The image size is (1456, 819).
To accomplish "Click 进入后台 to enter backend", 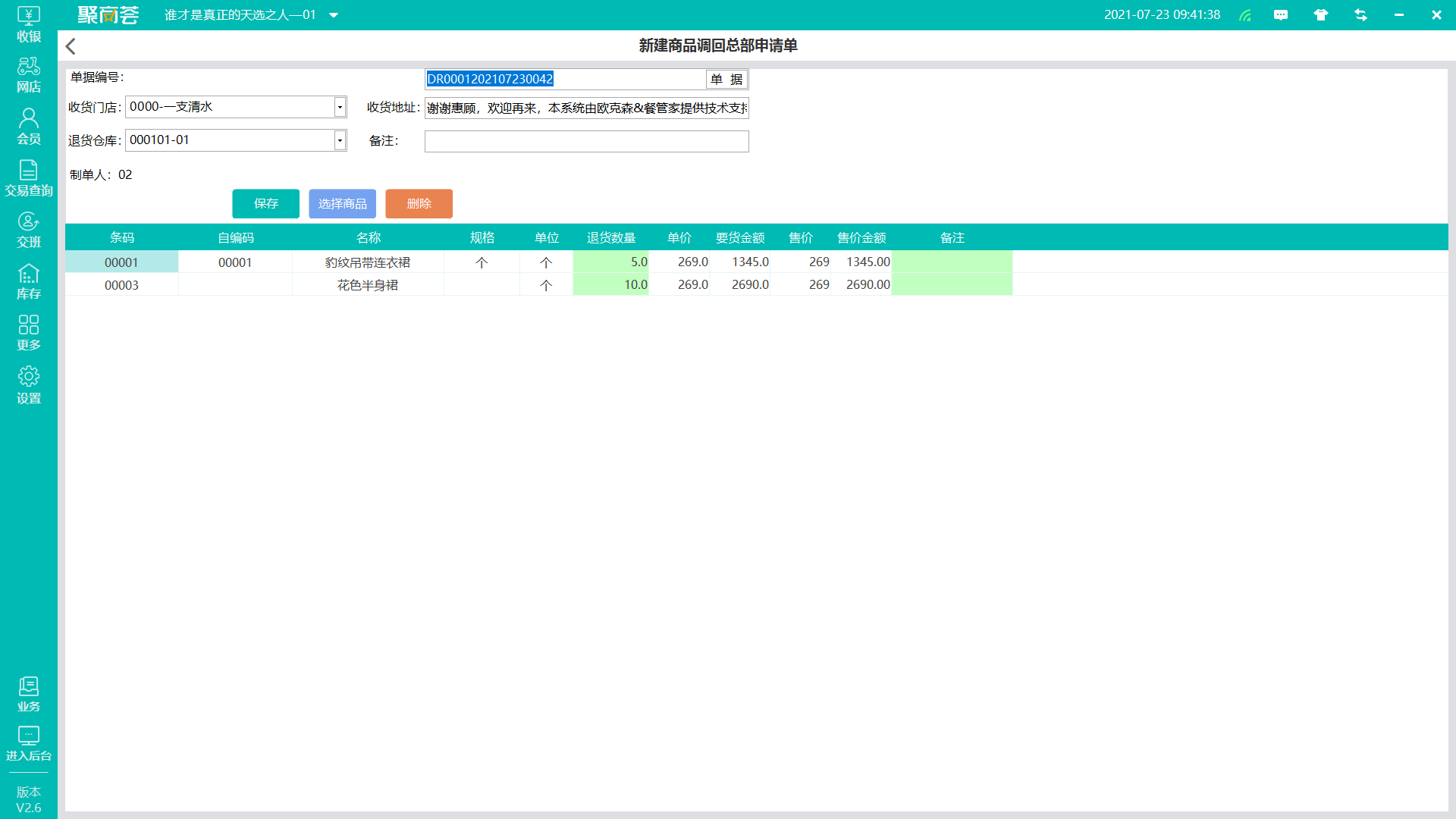I will (29, 744).
